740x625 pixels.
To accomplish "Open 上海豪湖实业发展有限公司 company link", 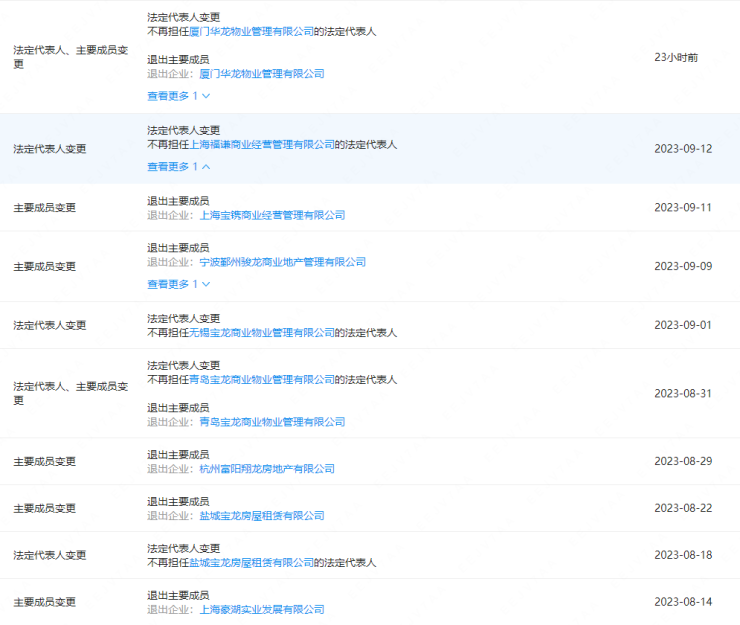I will tap(262, 609).
